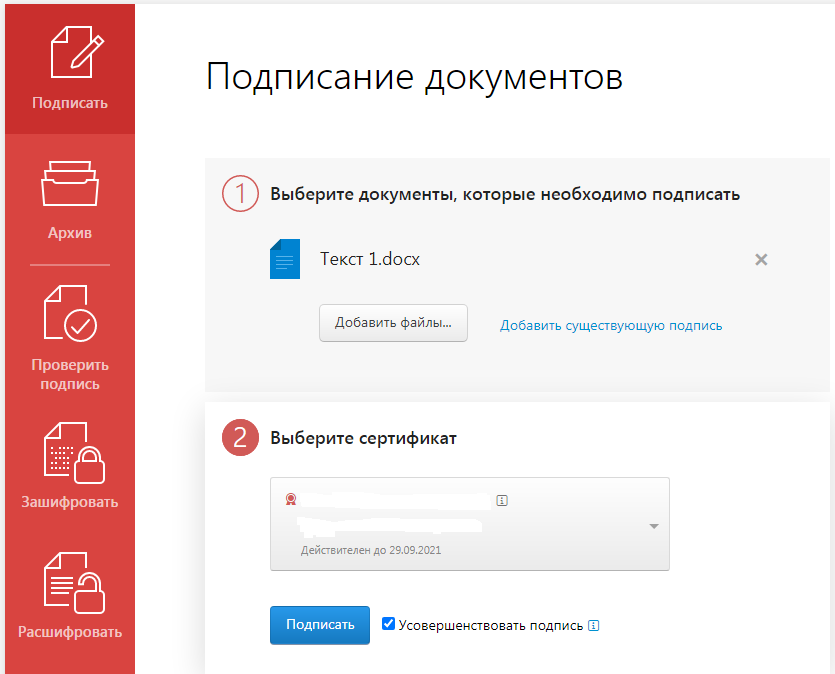Show info about Усовершенствовать подпись
835x674 pixels.
point(593,626)
